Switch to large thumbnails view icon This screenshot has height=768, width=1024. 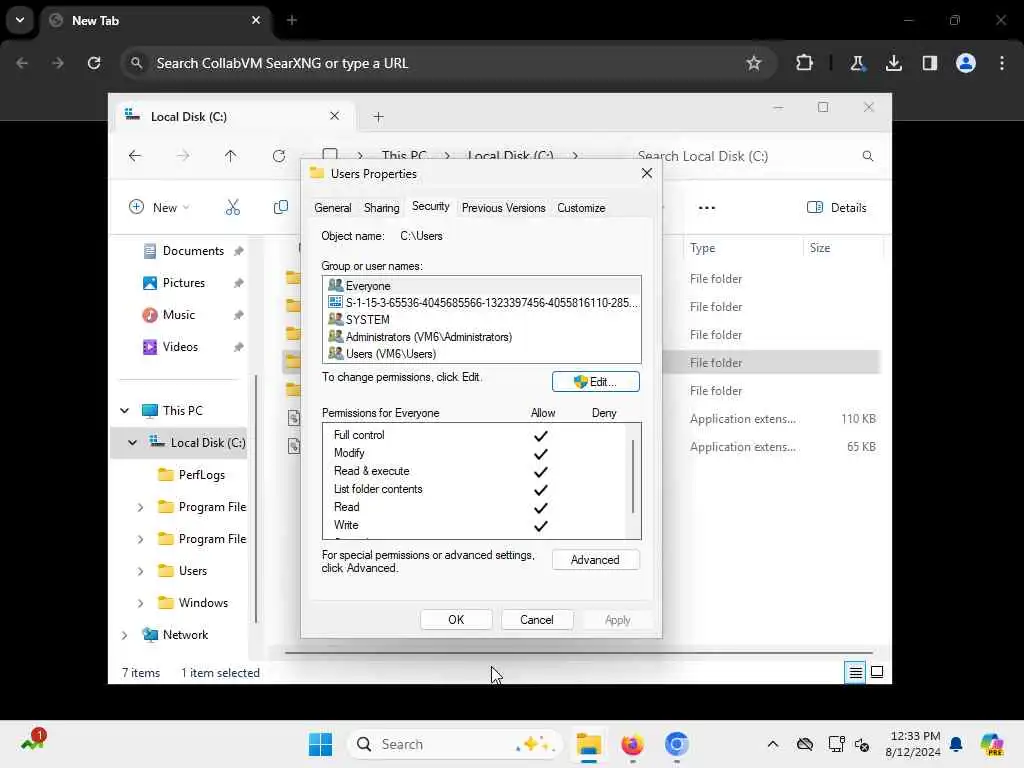[x=877, y=672]
